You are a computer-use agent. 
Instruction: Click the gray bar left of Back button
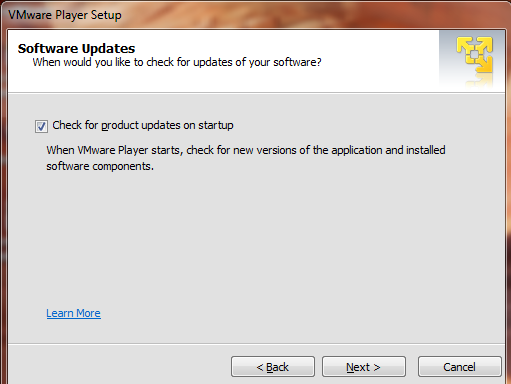(x=119, y=365)
